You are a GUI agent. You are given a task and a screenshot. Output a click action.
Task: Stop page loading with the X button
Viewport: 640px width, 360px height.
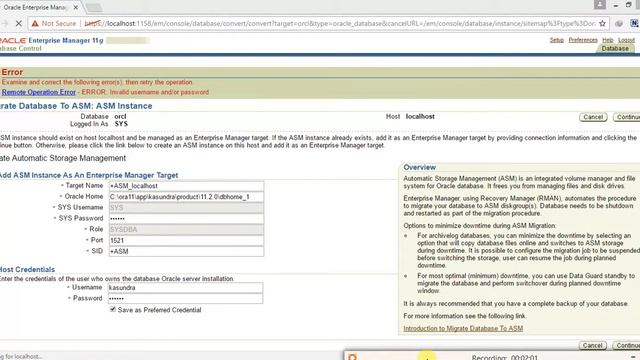coord(18,24)
